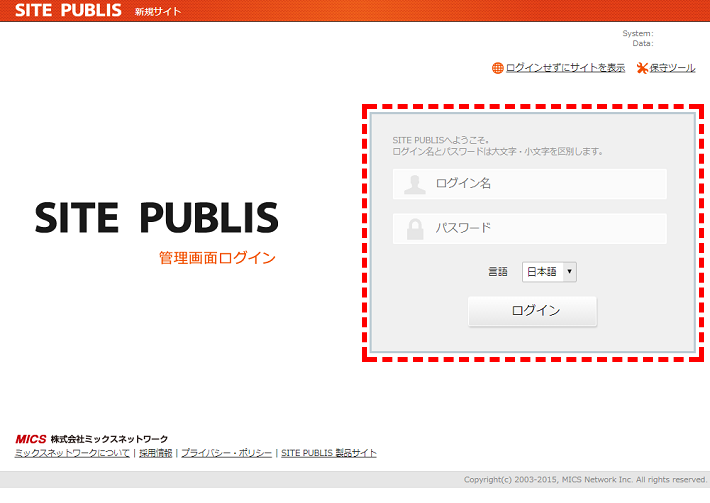The height and width of the screenshot is (503, 710).
Task: Click the user silhouette icon in login field
Action: click(415, 184)
